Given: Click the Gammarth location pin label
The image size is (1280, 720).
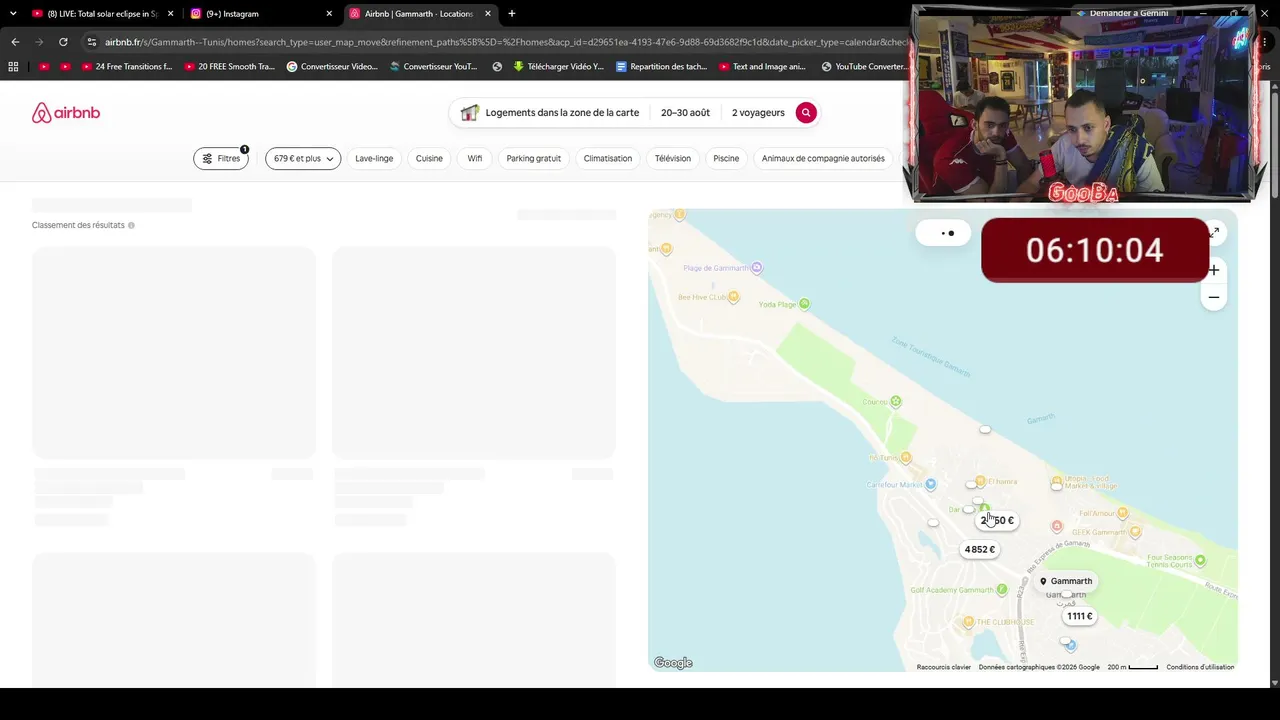Looking at the screenshot, I should click(1066, 581).
